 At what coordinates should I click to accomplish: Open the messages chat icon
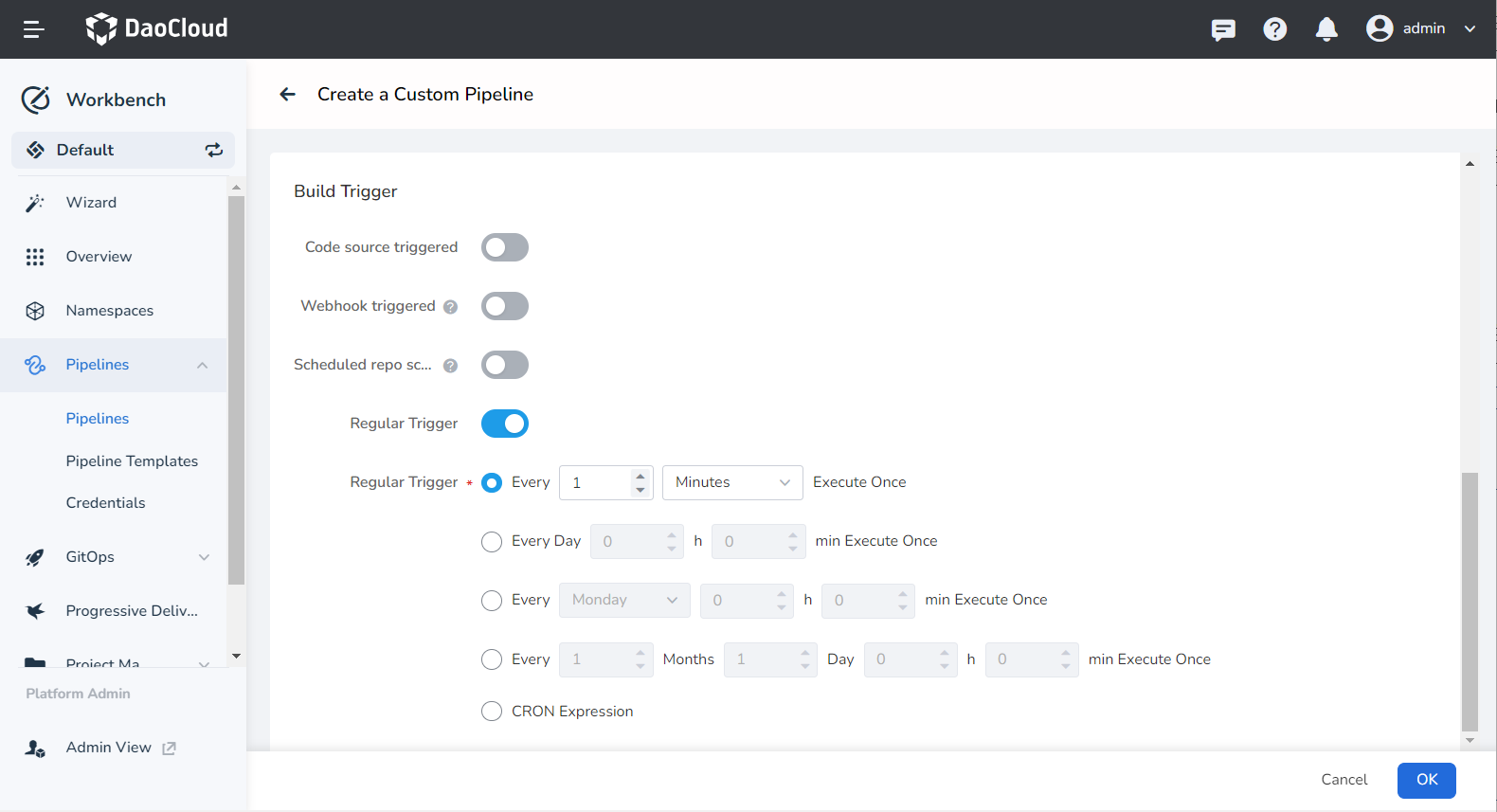coord(1223,29)
